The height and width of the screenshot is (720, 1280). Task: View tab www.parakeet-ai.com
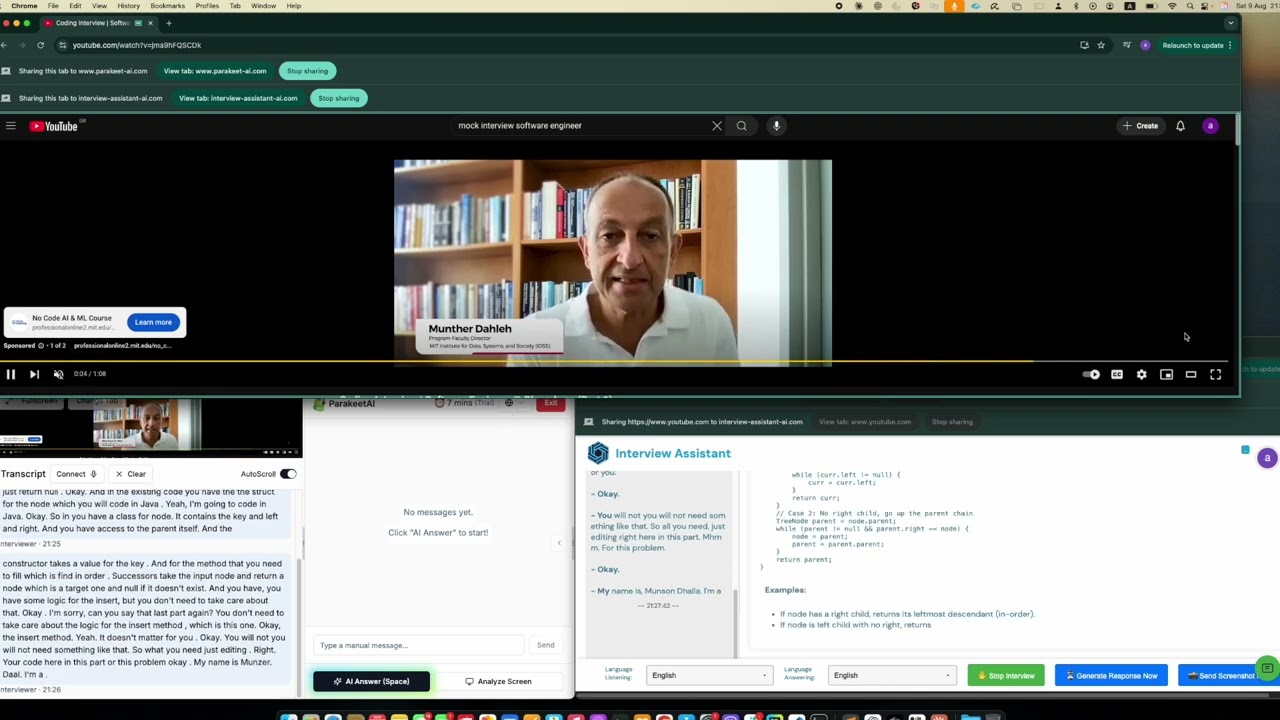(215, 71)
